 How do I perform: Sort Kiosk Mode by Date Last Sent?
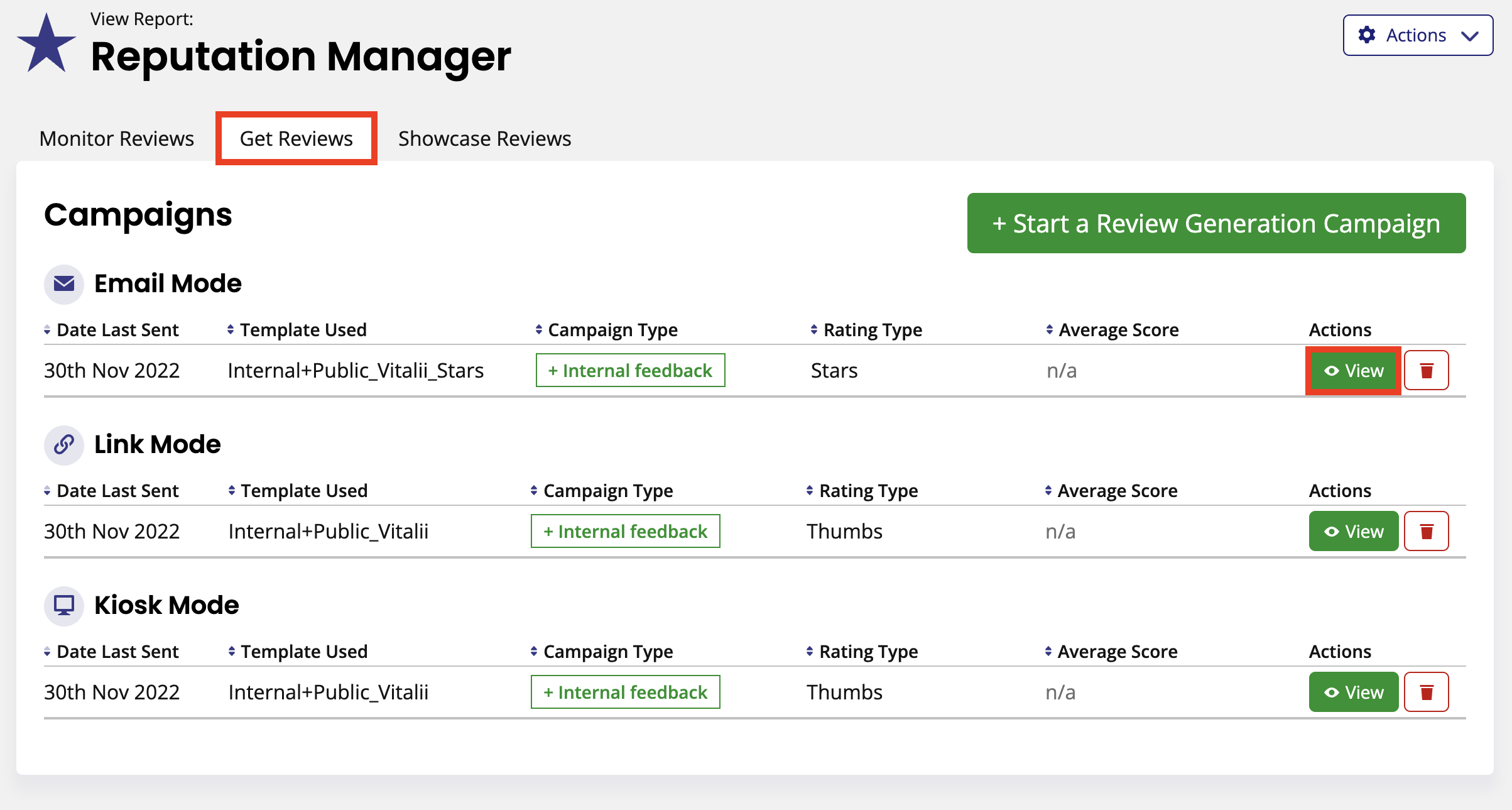pyautogui.click(x=112, y=652)
